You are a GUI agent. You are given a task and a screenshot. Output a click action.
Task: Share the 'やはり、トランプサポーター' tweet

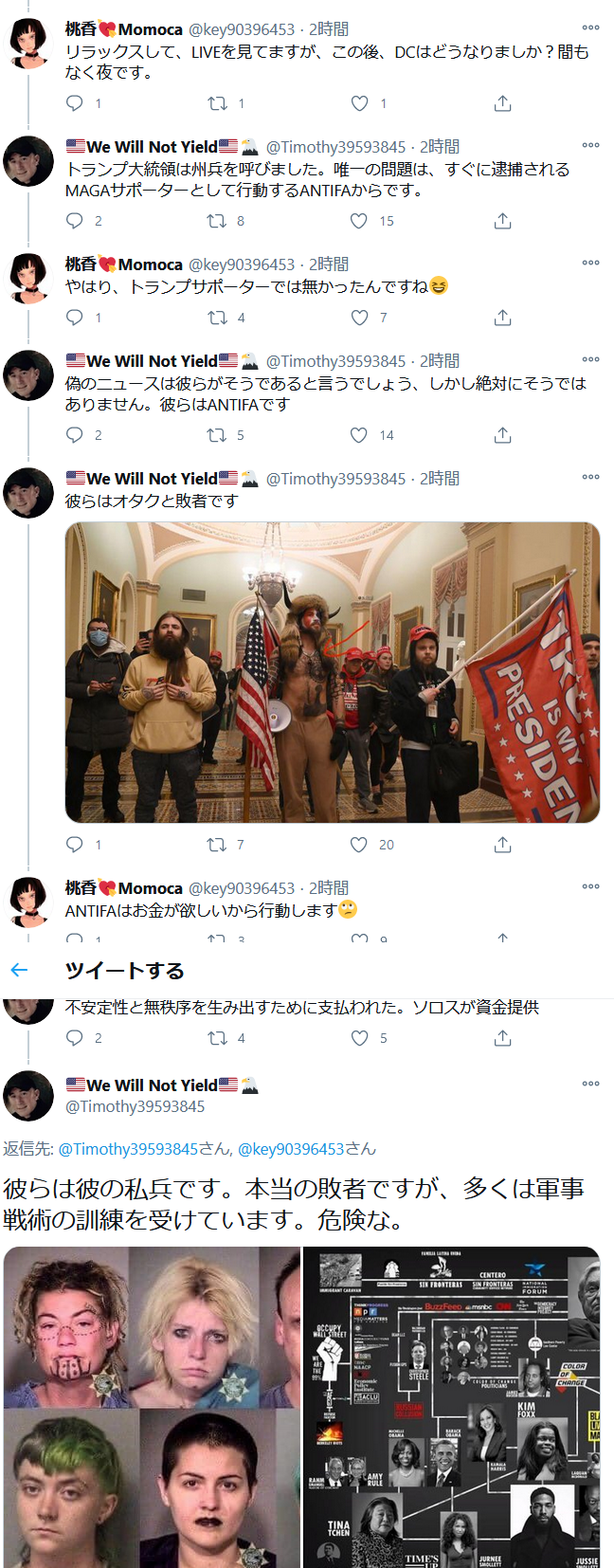(x=503, y=318)
